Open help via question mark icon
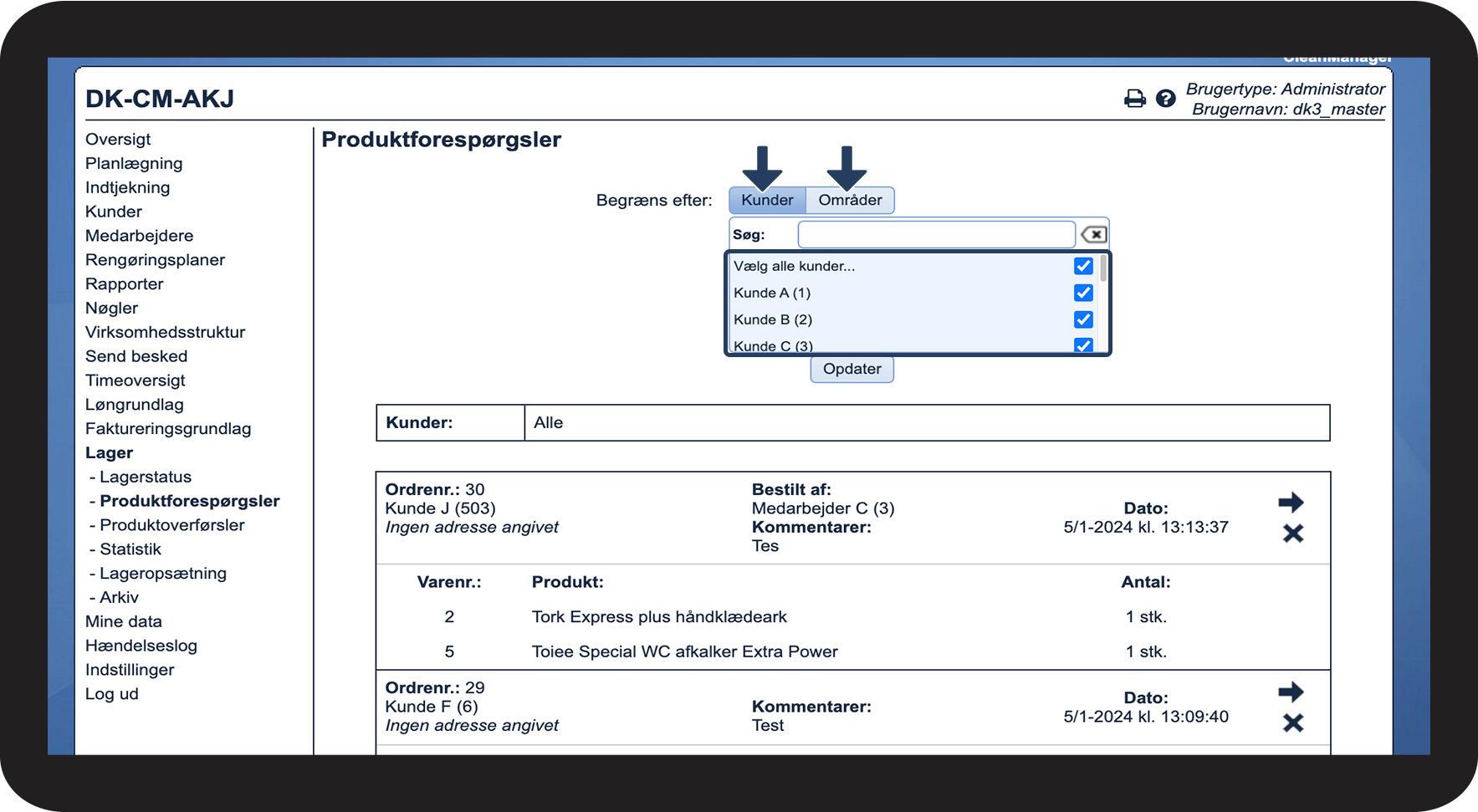 click(1165, 99)
